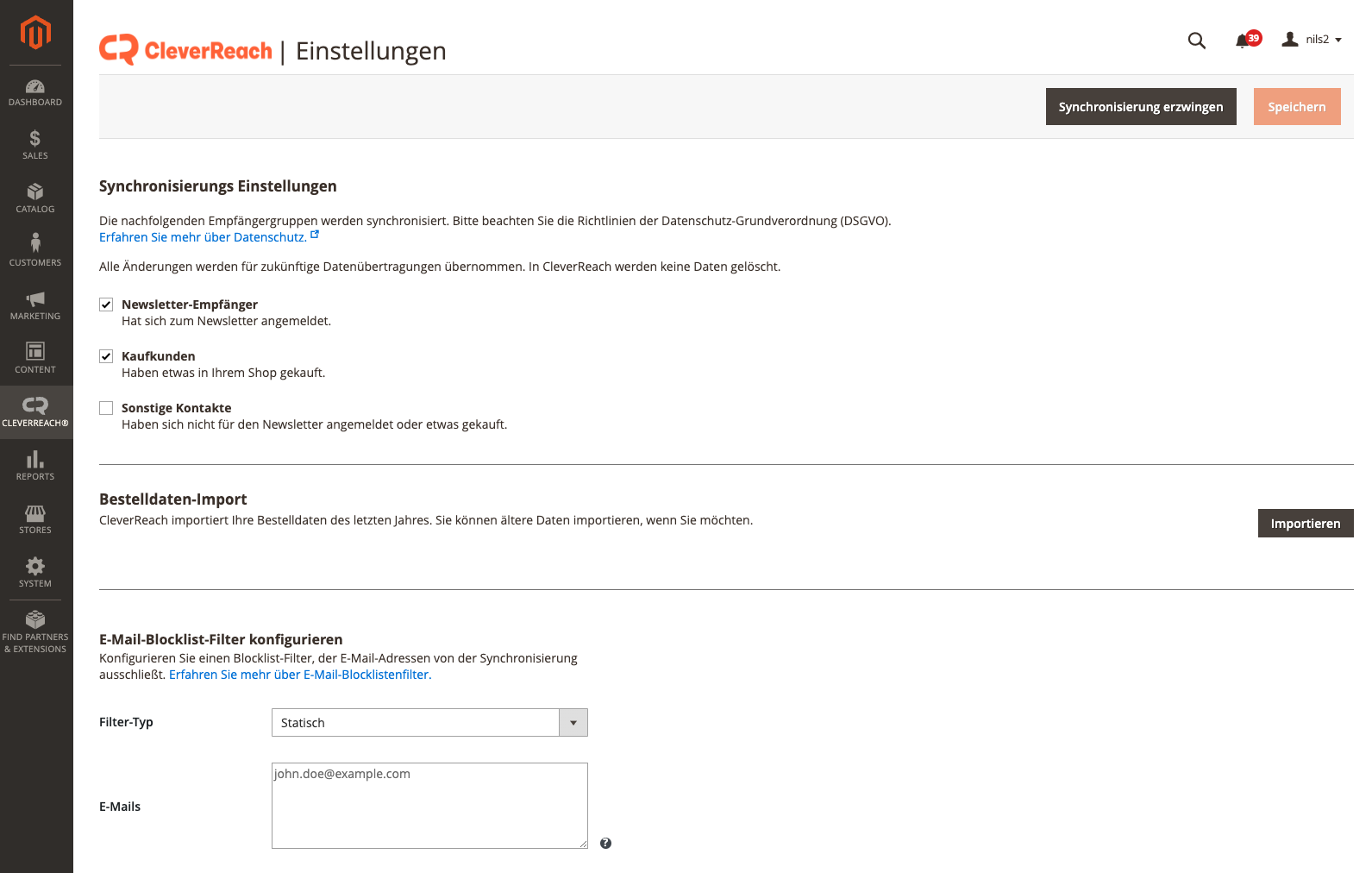
Task: Open the Marketing menu
Action: (35, 305)
